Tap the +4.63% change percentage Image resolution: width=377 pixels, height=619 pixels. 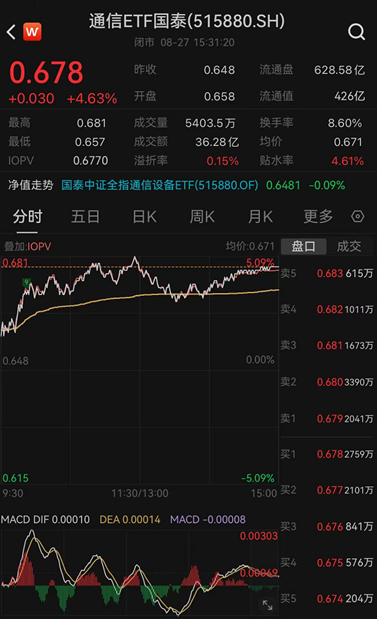92,99
